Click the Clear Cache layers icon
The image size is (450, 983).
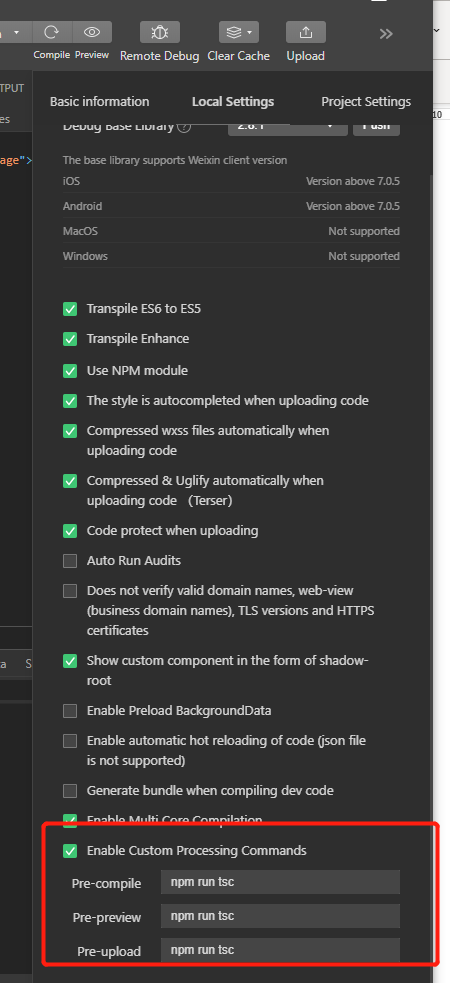point(233,32)
